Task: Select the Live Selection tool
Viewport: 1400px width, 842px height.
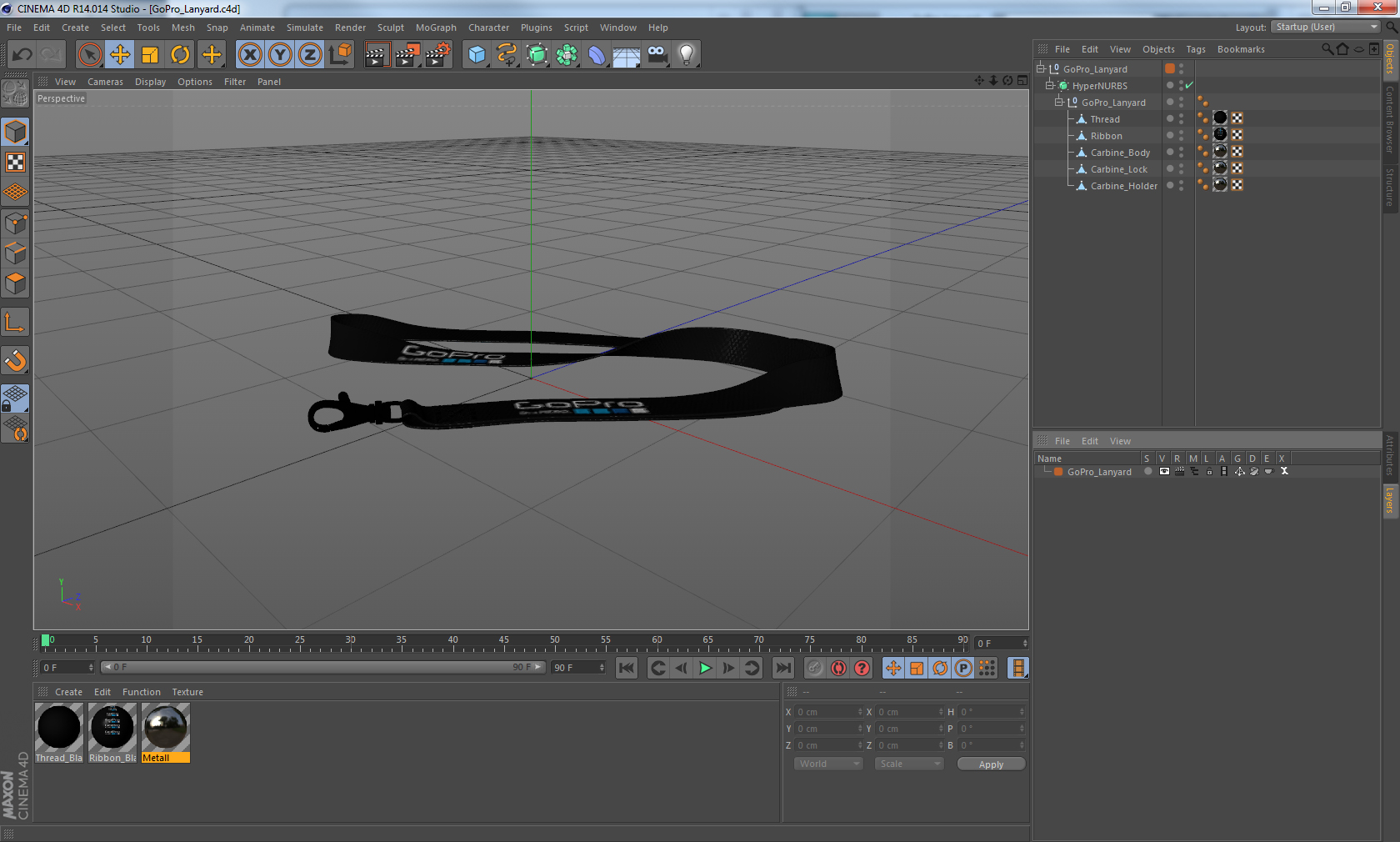Action: tap(90, 55)
